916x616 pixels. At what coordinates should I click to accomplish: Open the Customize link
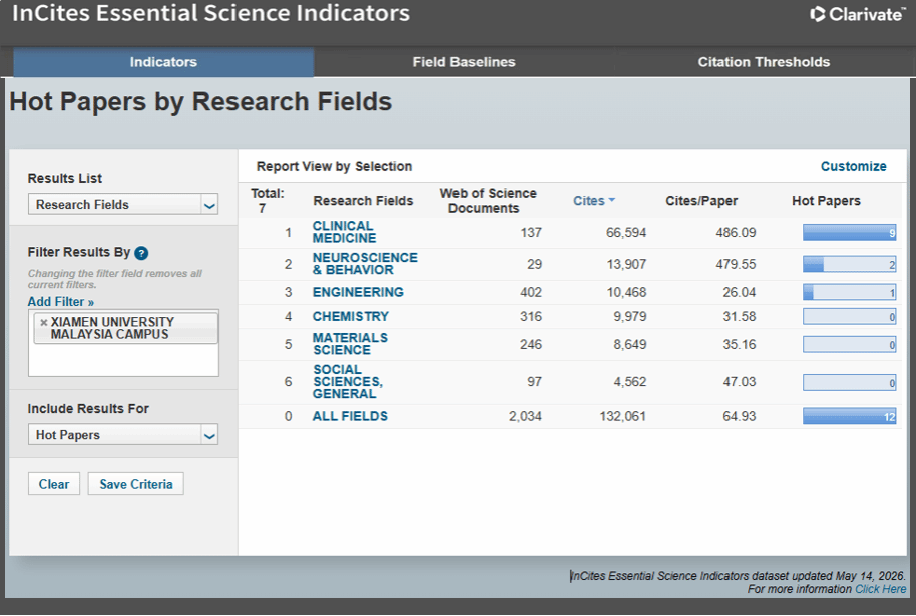[853, 167]
